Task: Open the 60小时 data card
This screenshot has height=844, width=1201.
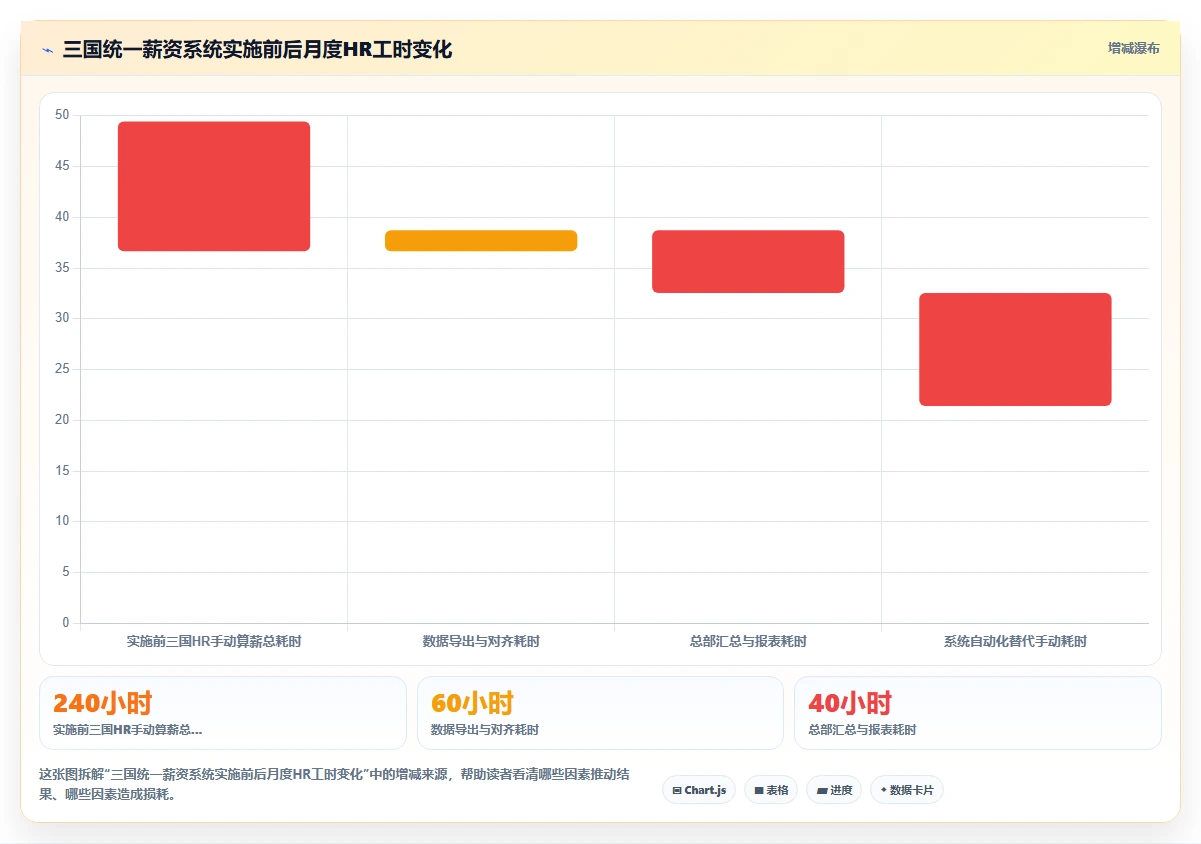Action: [600, 713]
